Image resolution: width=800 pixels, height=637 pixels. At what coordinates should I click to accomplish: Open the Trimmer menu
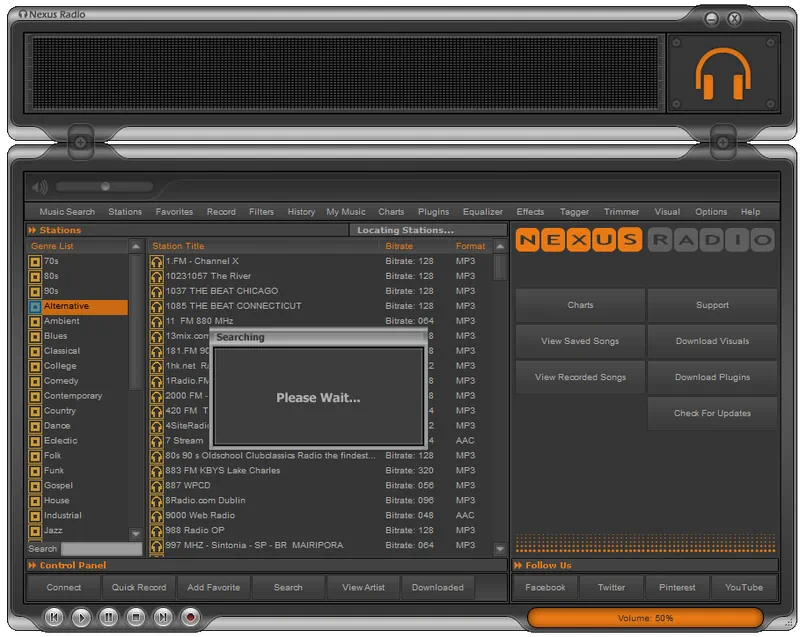(621, 212)
